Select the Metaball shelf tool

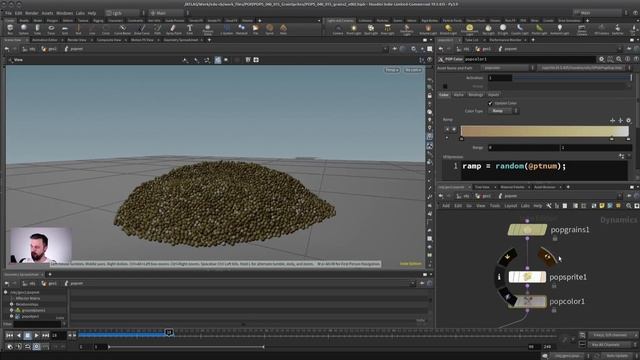[241, 29]
